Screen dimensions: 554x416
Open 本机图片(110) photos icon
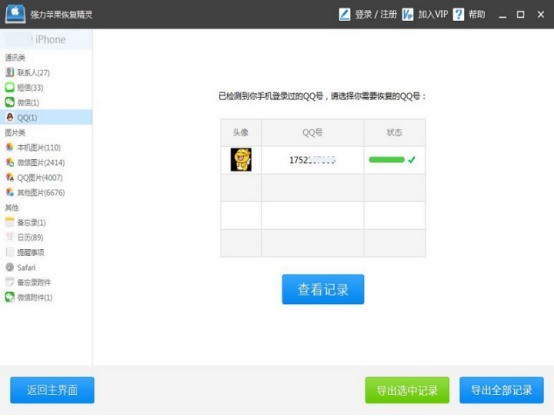click(x=10, y=147)
